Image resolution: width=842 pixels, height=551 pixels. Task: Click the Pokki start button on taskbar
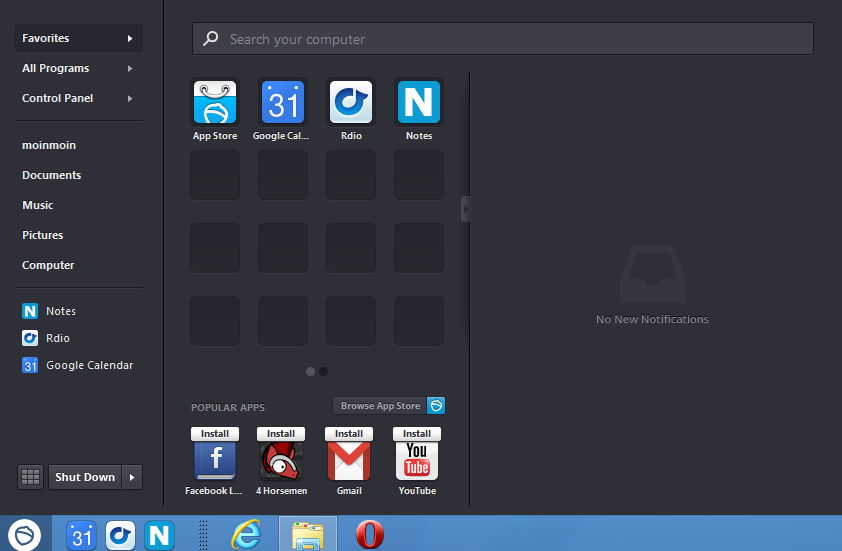pyautogui.click(x=25, y=534)
